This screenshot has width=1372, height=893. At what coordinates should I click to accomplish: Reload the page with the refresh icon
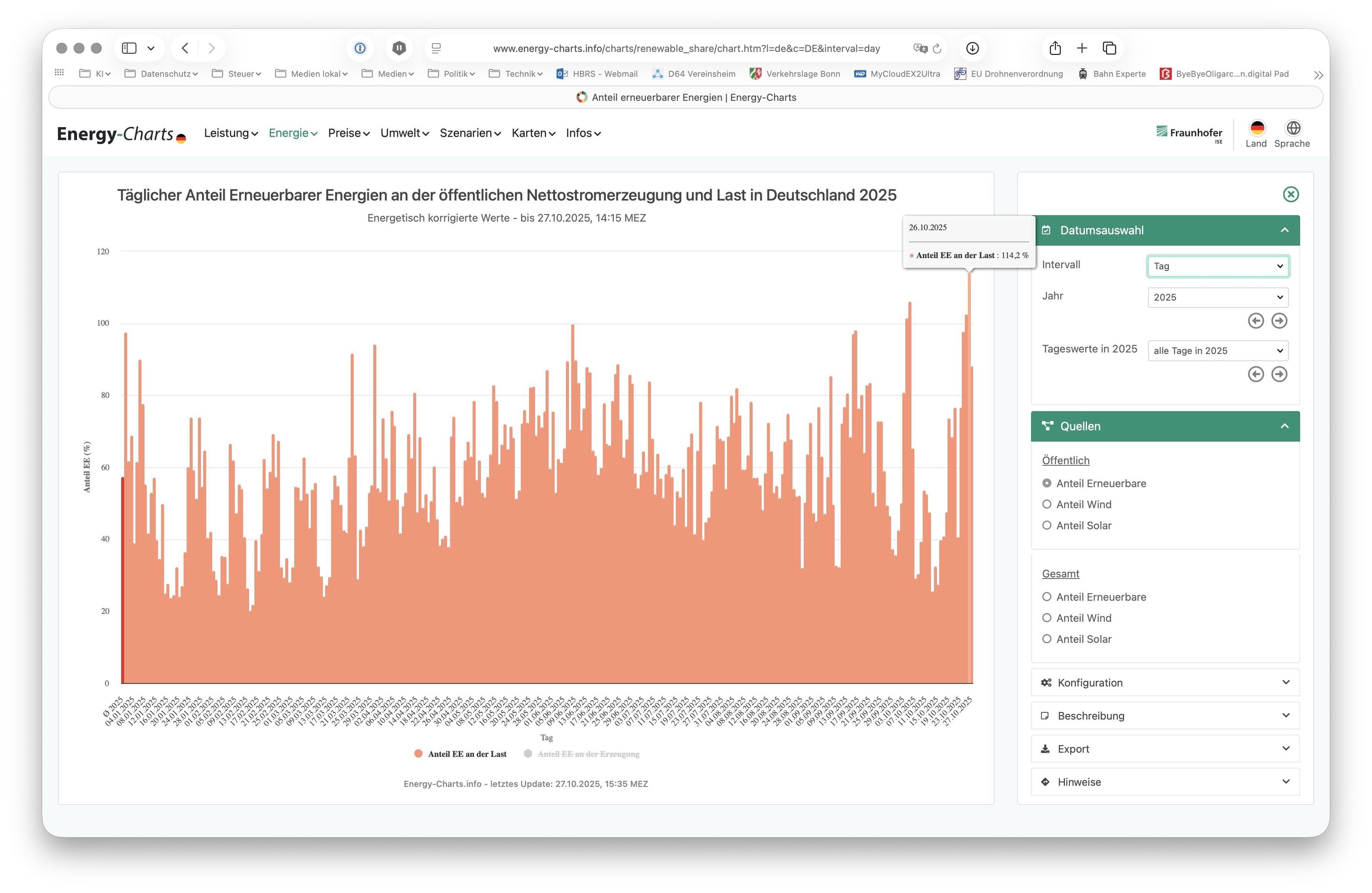click(x=937, y=49)
